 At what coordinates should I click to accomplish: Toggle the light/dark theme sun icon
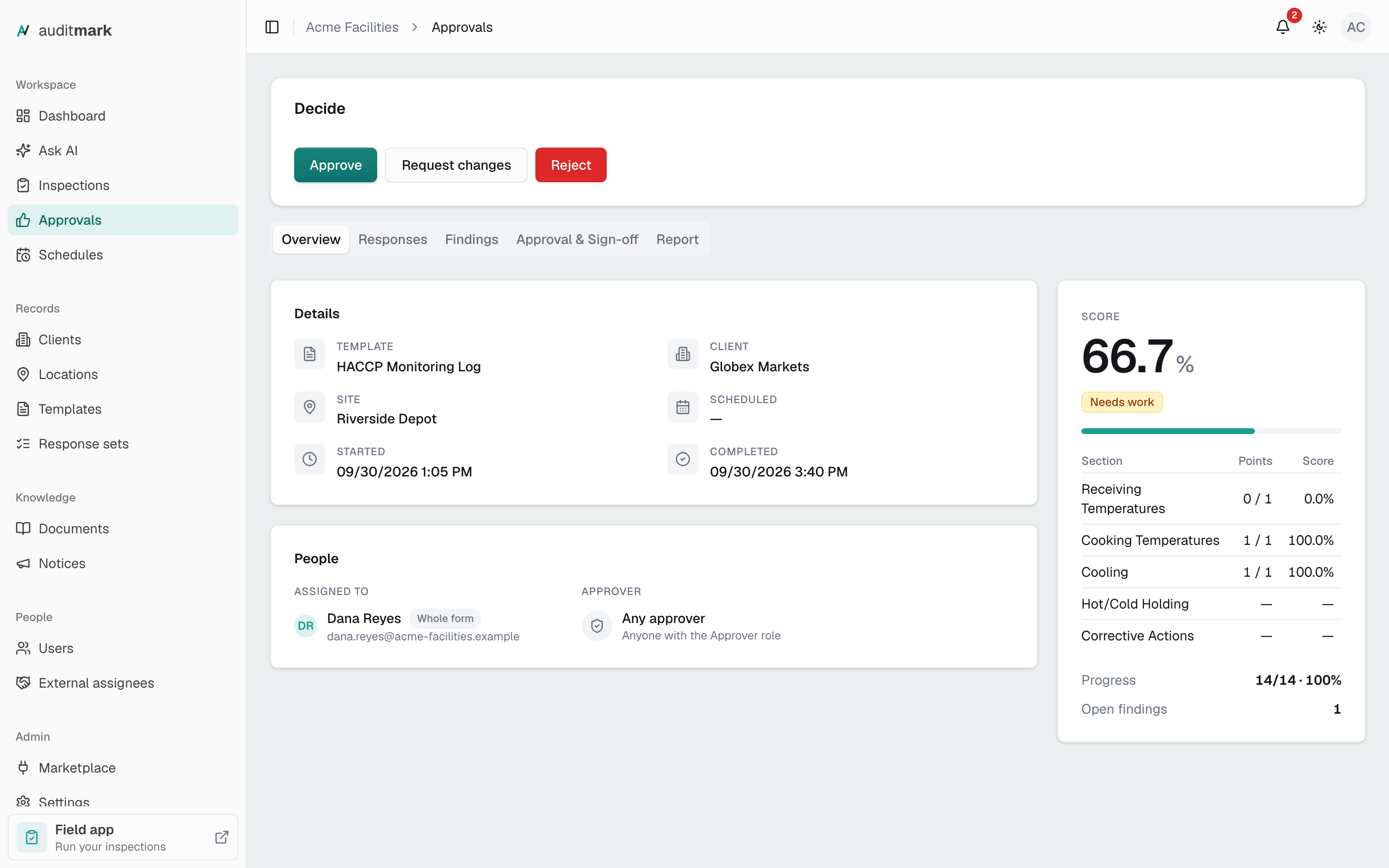tap(1319, 27)
